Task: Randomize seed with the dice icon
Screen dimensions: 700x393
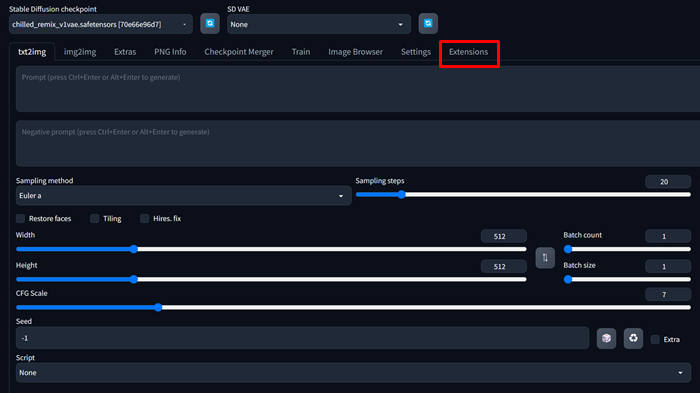Action: (606, 339)
